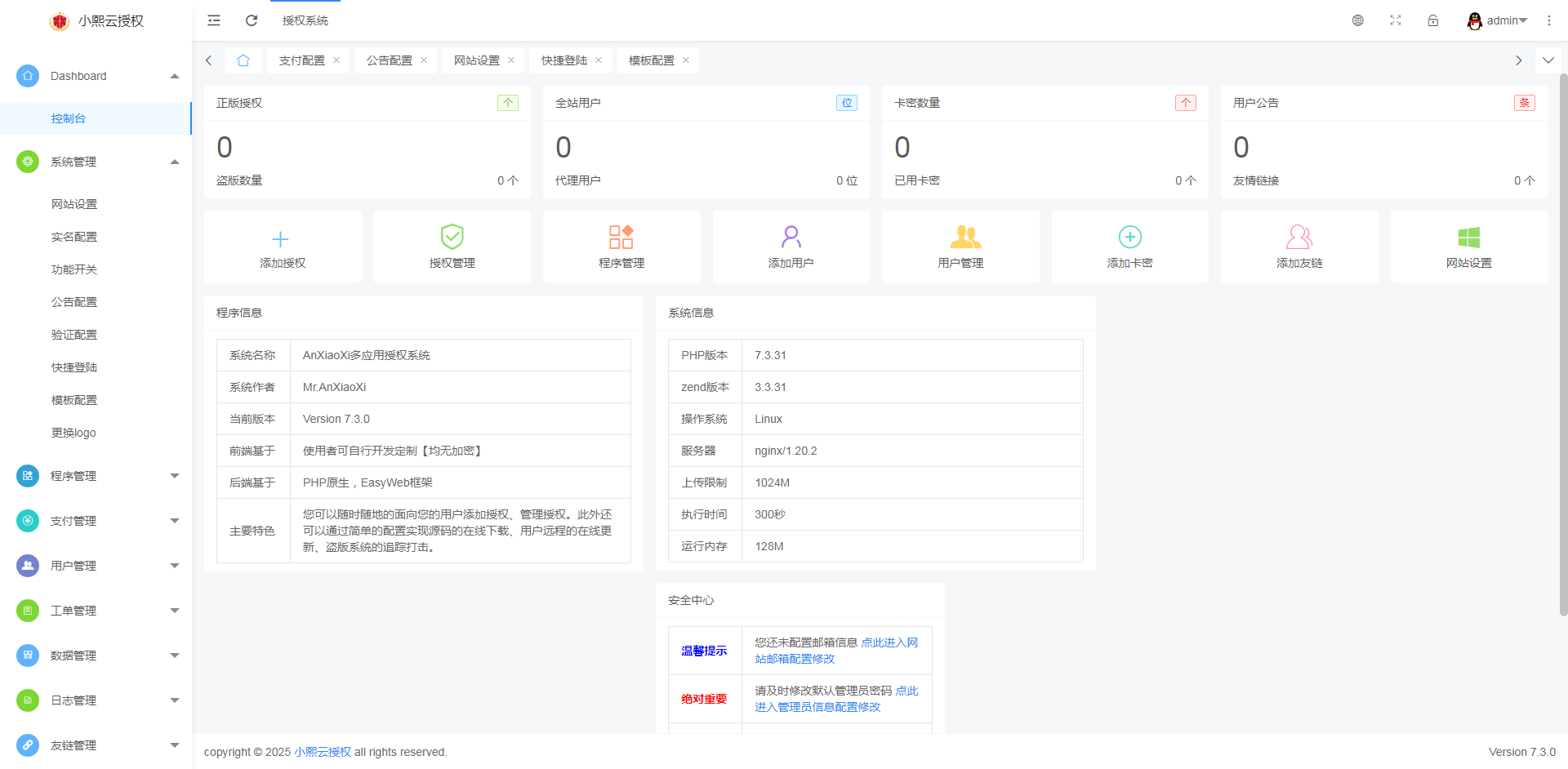This screenshot has height=769, width=1568.
Task: Select the 添加用户 person icon
Action: coord(790,246)
